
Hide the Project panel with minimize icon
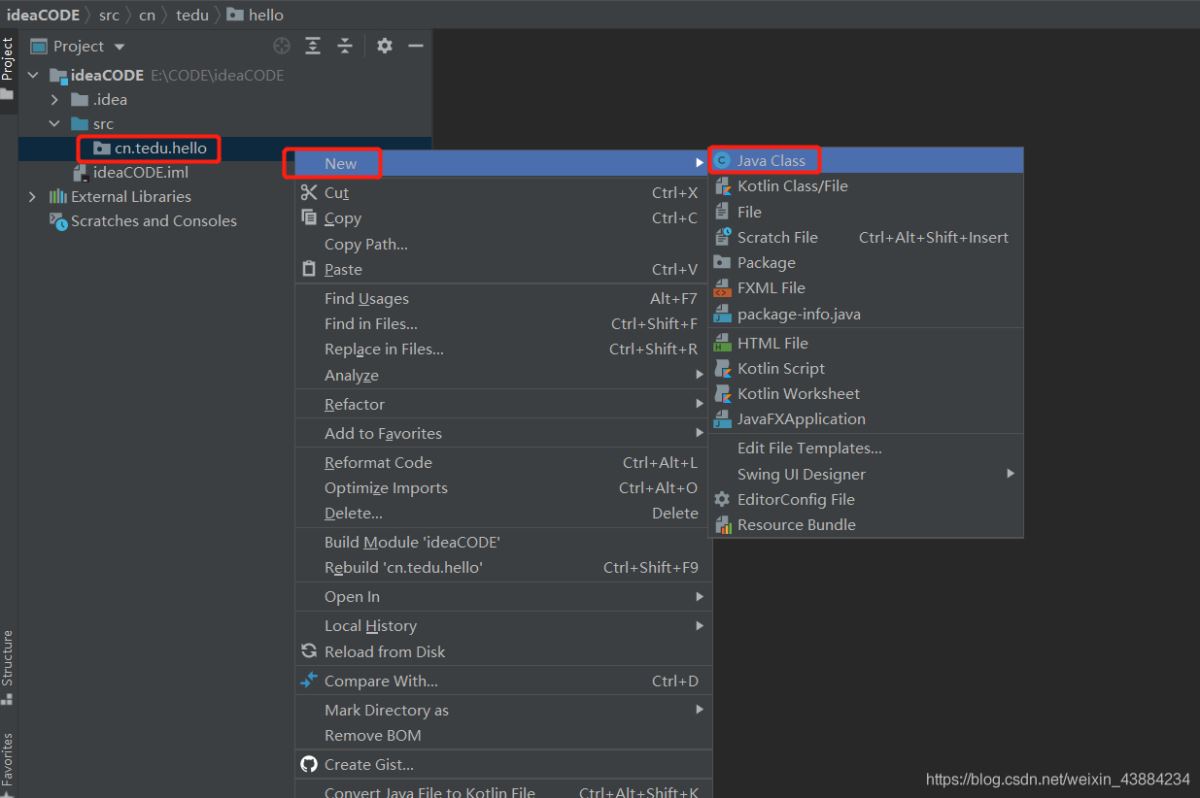pyautogui.click(x=416, y=46)
